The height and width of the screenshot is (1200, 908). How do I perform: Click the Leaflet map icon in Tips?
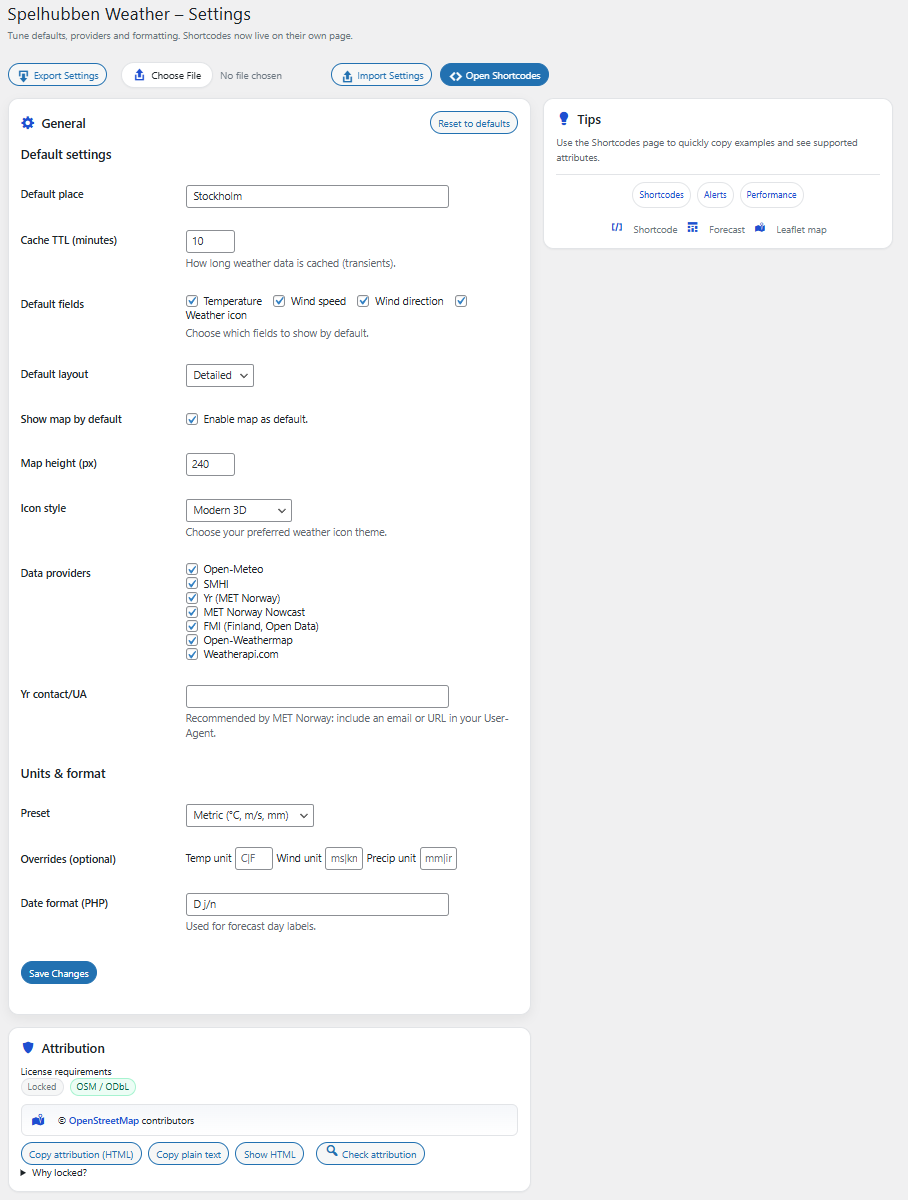[x=760, y=228]
